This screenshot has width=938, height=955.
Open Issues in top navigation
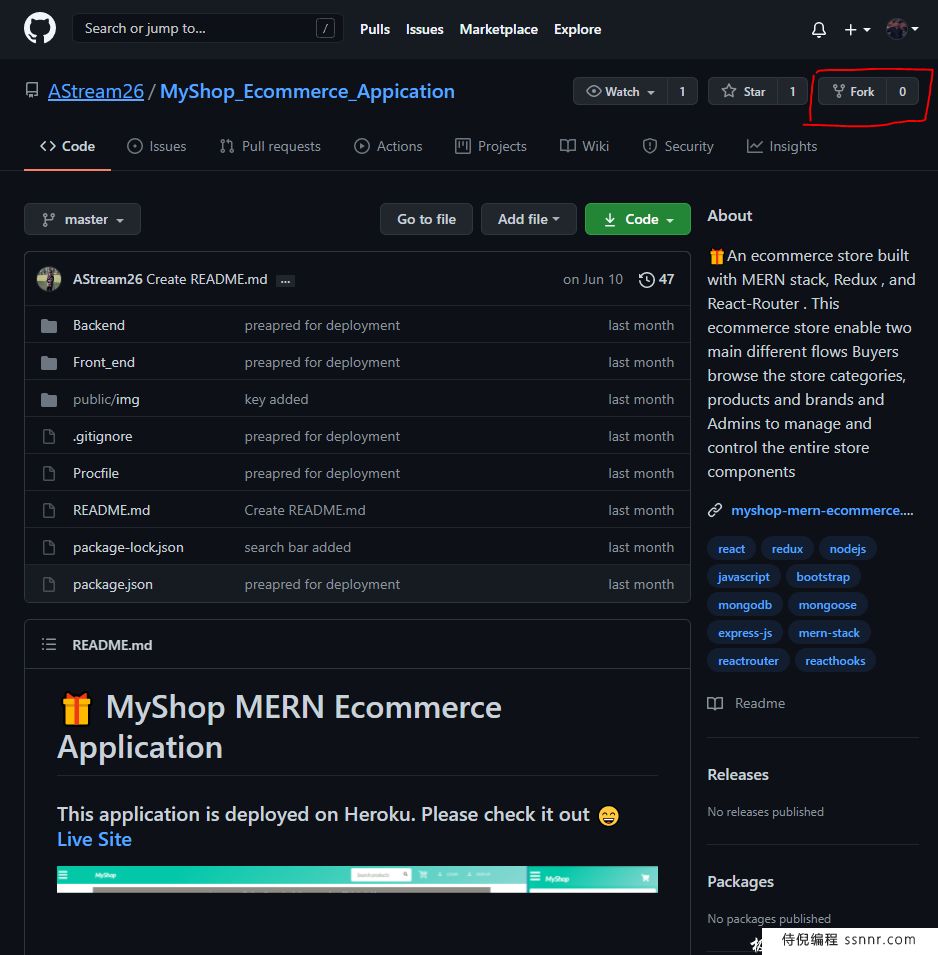pos(425,29)
